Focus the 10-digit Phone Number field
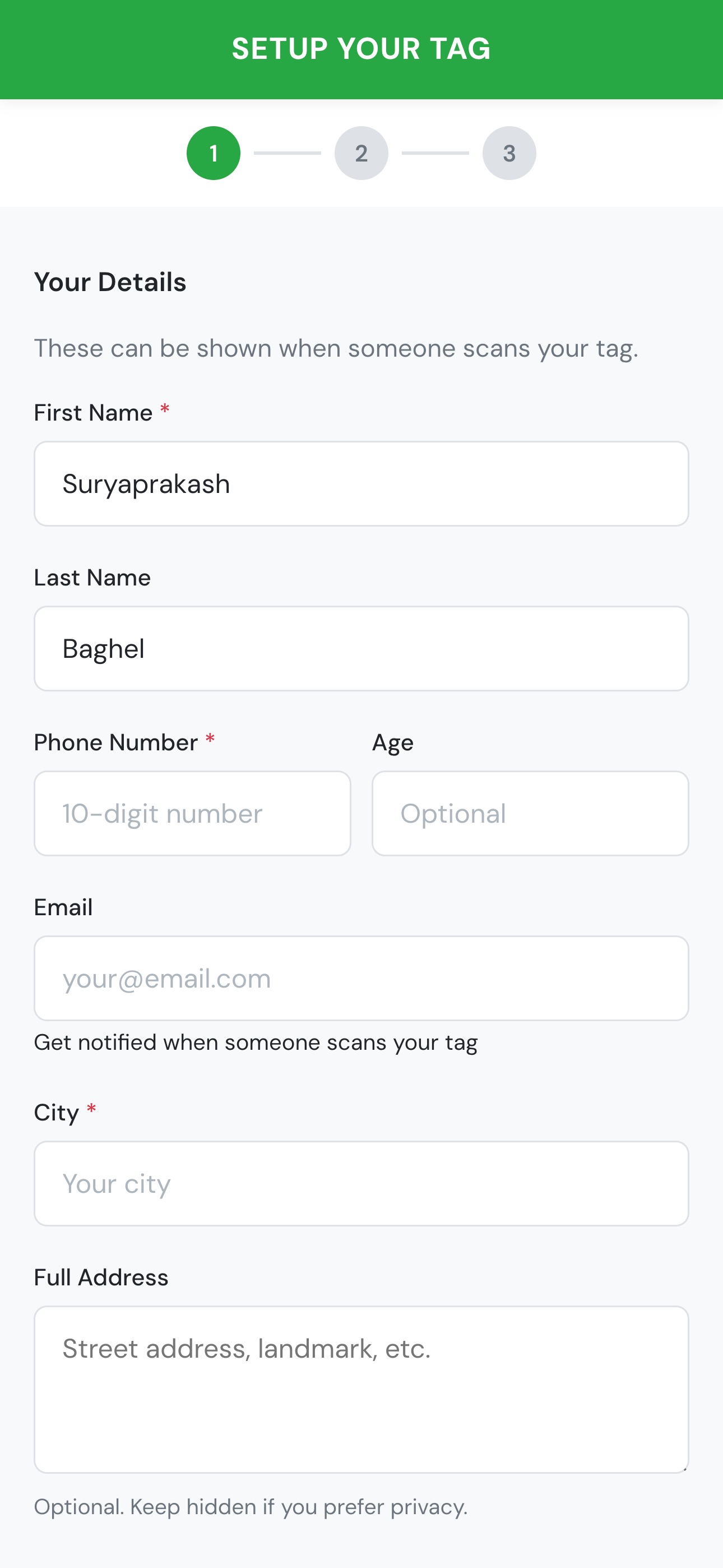Viewport: 723px width, 1568px height. coord(192,813)
